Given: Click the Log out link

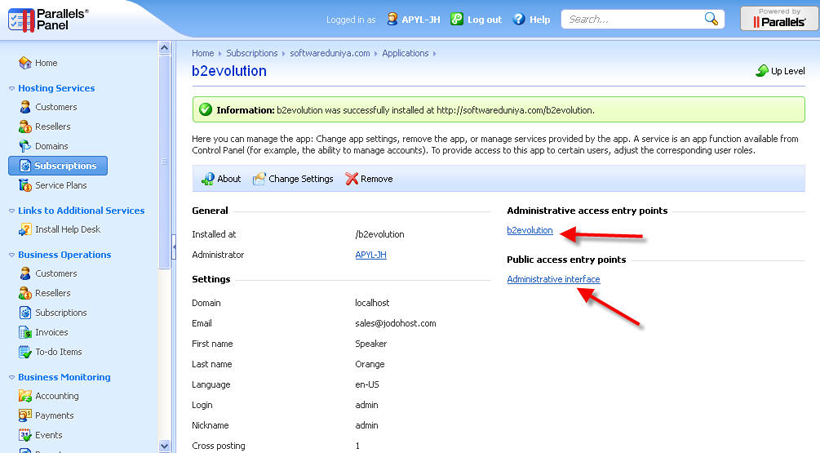Looking at the screenshot, I should 476,19.
